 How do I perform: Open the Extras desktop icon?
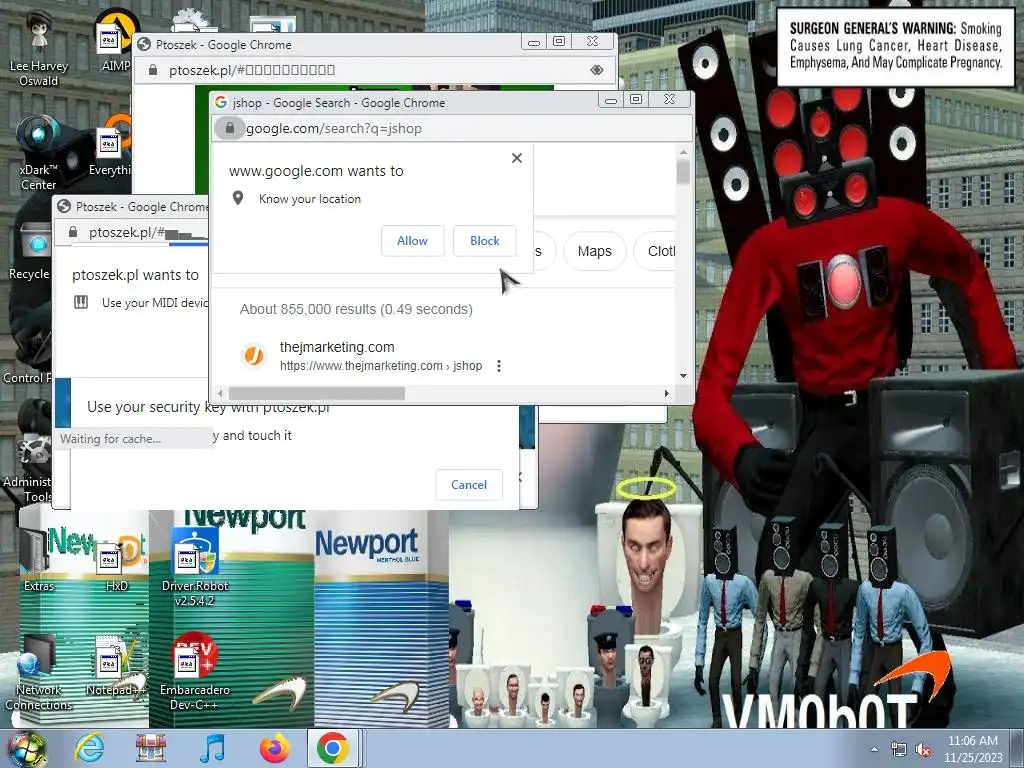[39, 558]
